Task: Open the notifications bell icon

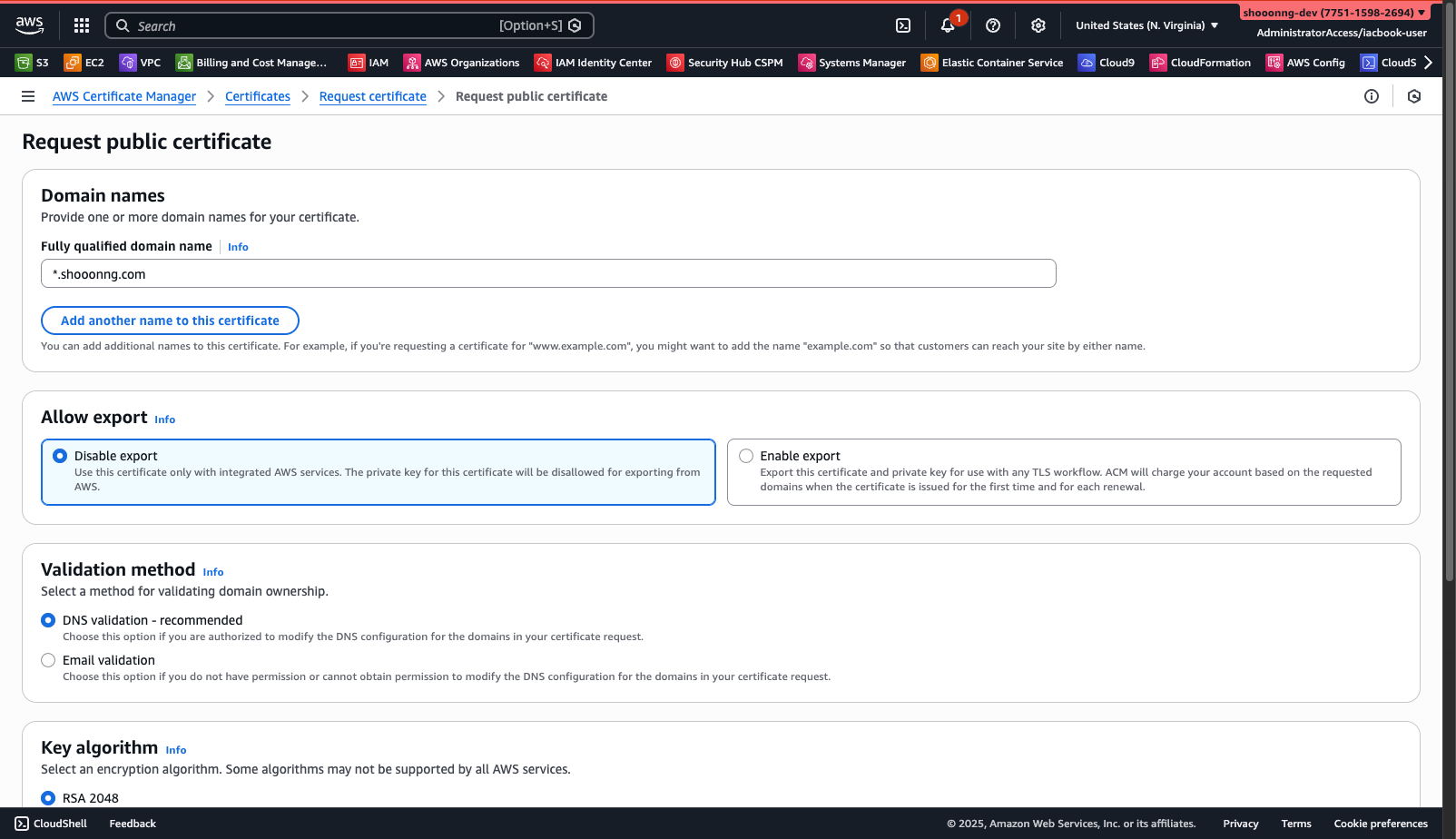Action: click(948, 25)
